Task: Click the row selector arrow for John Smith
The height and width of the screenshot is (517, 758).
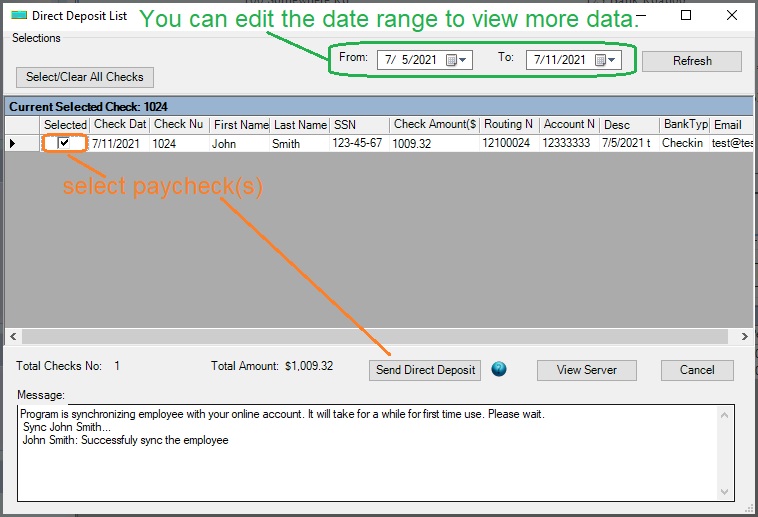Action: click(13, 144)
